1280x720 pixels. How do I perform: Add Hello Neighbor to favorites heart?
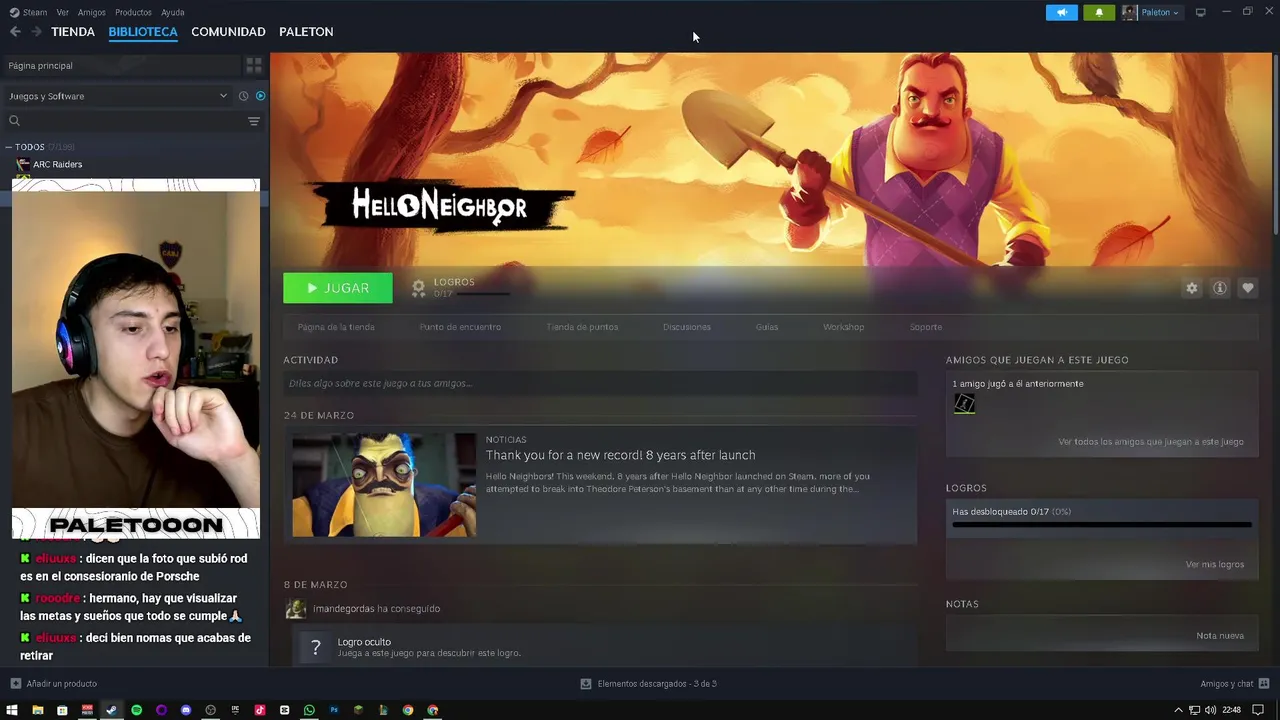1248,288
